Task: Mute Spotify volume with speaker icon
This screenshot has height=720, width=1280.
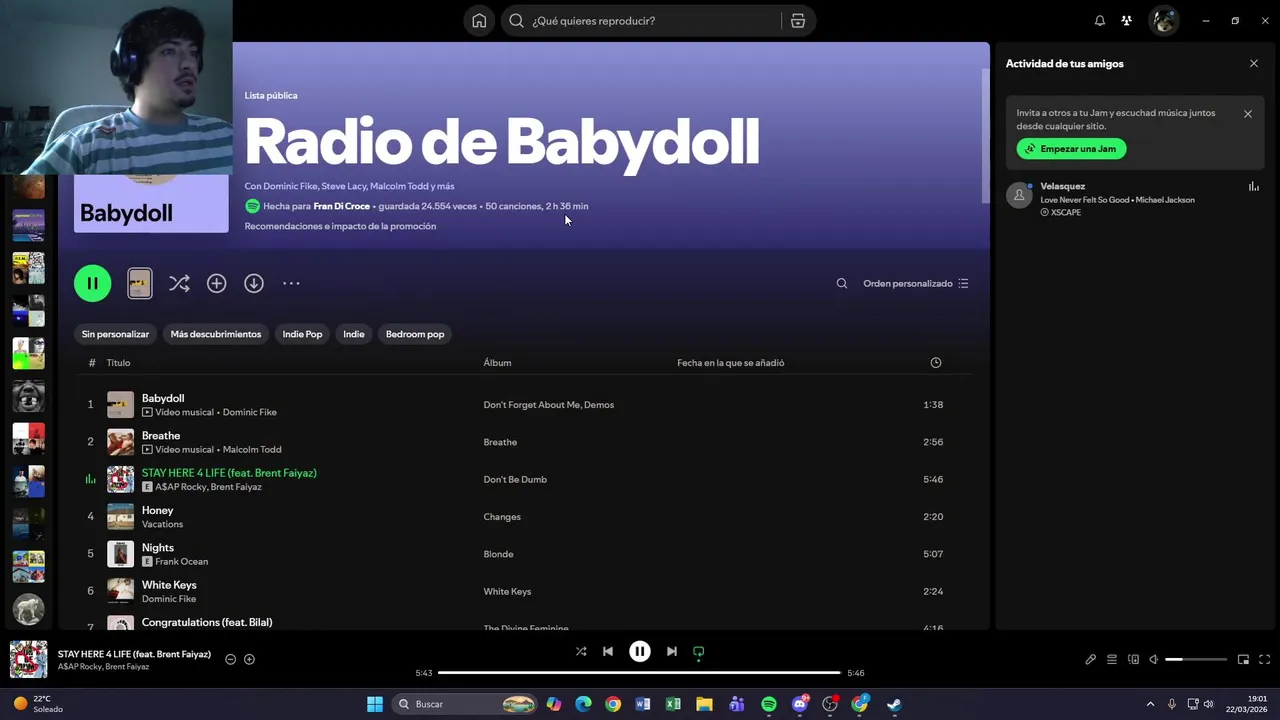Action: point(1154,659)
